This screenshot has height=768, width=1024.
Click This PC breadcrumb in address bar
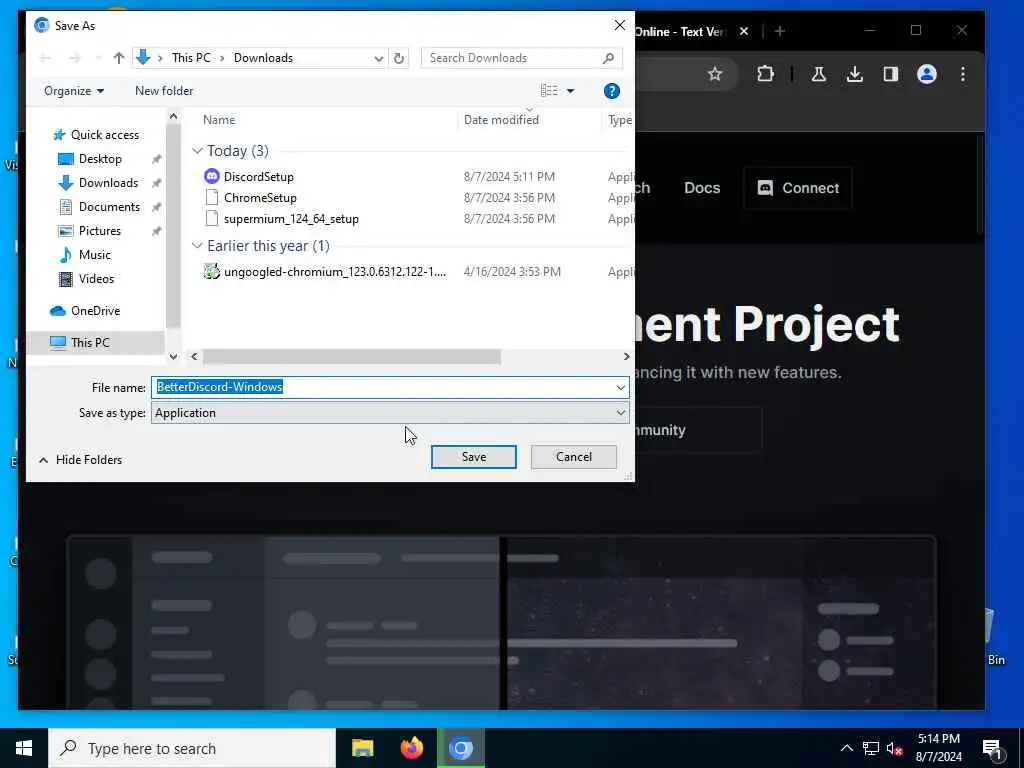coord(191,58)
